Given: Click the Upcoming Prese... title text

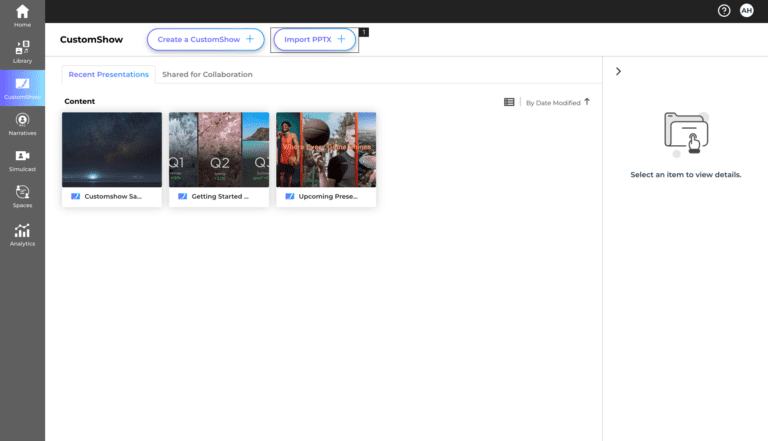Looking at the screenshot, I should (328, 196).
